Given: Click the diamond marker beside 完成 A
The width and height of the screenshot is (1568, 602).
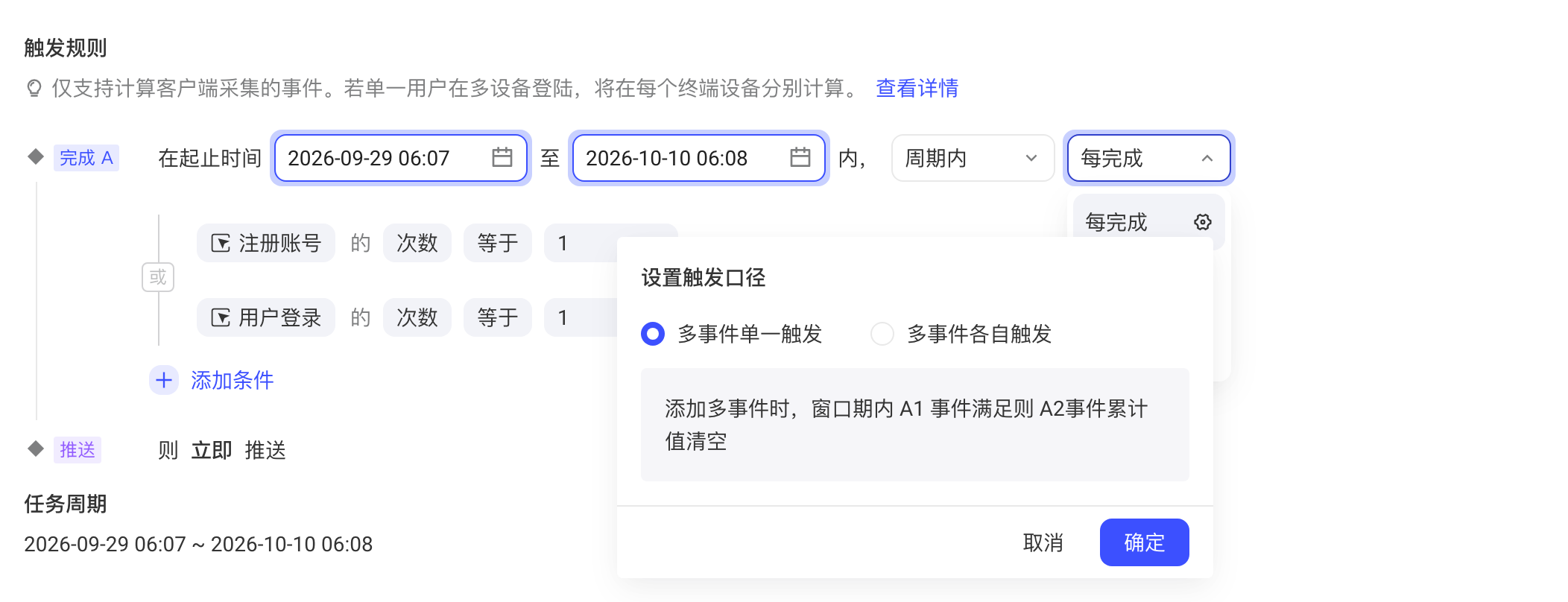Looking at the screenshot, I should coord(35,156).
